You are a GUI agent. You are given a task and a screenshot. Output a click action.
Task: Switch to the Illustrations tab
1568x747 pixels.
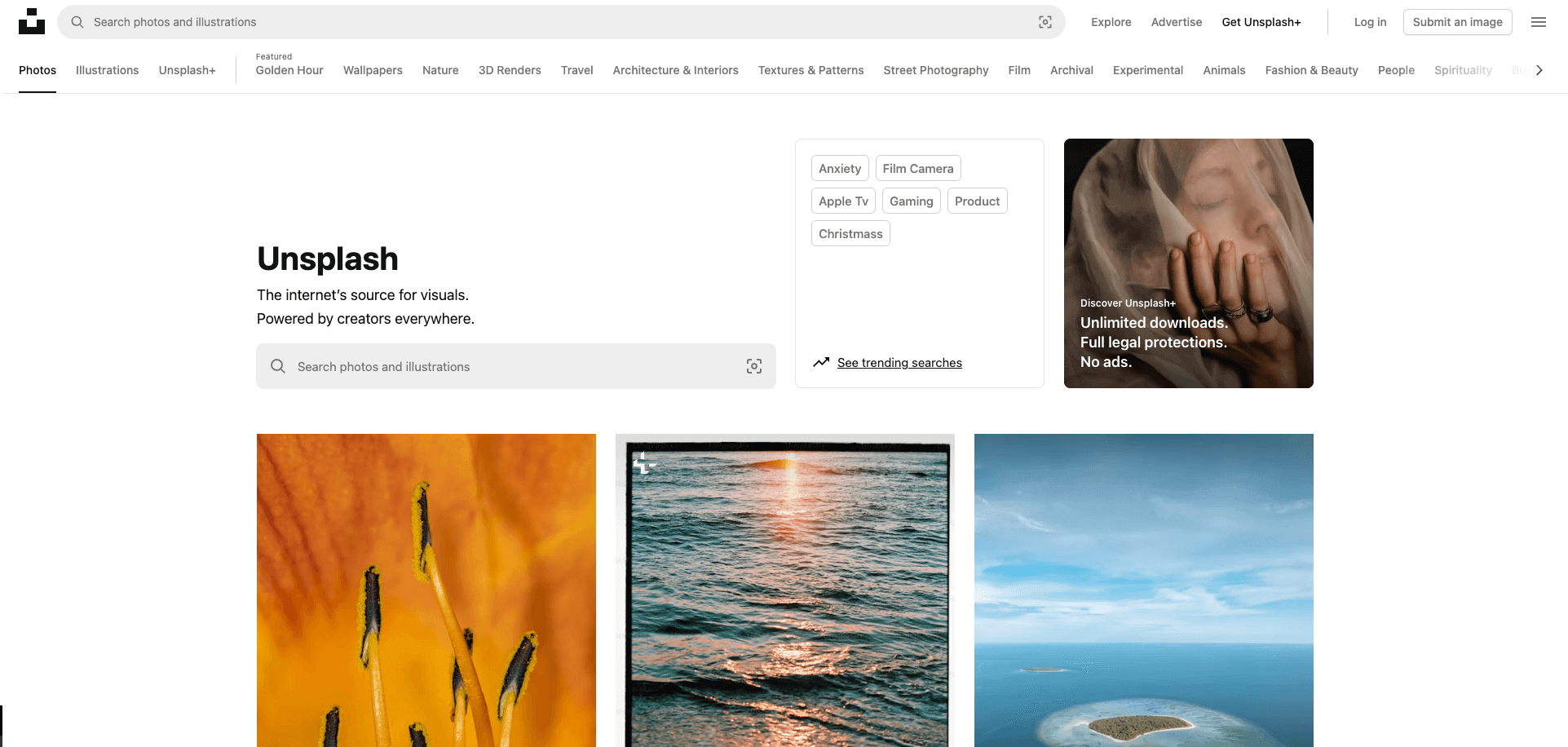tap(107, 70)
